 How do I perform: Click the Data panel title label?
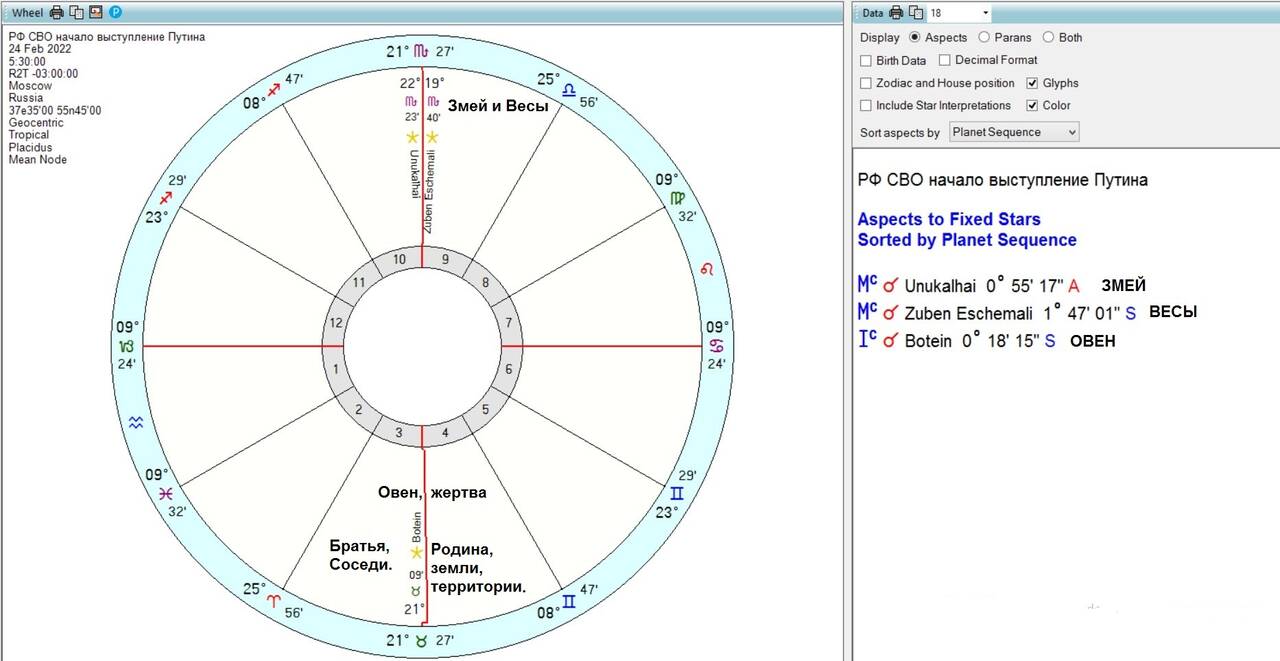pos(873,13)
